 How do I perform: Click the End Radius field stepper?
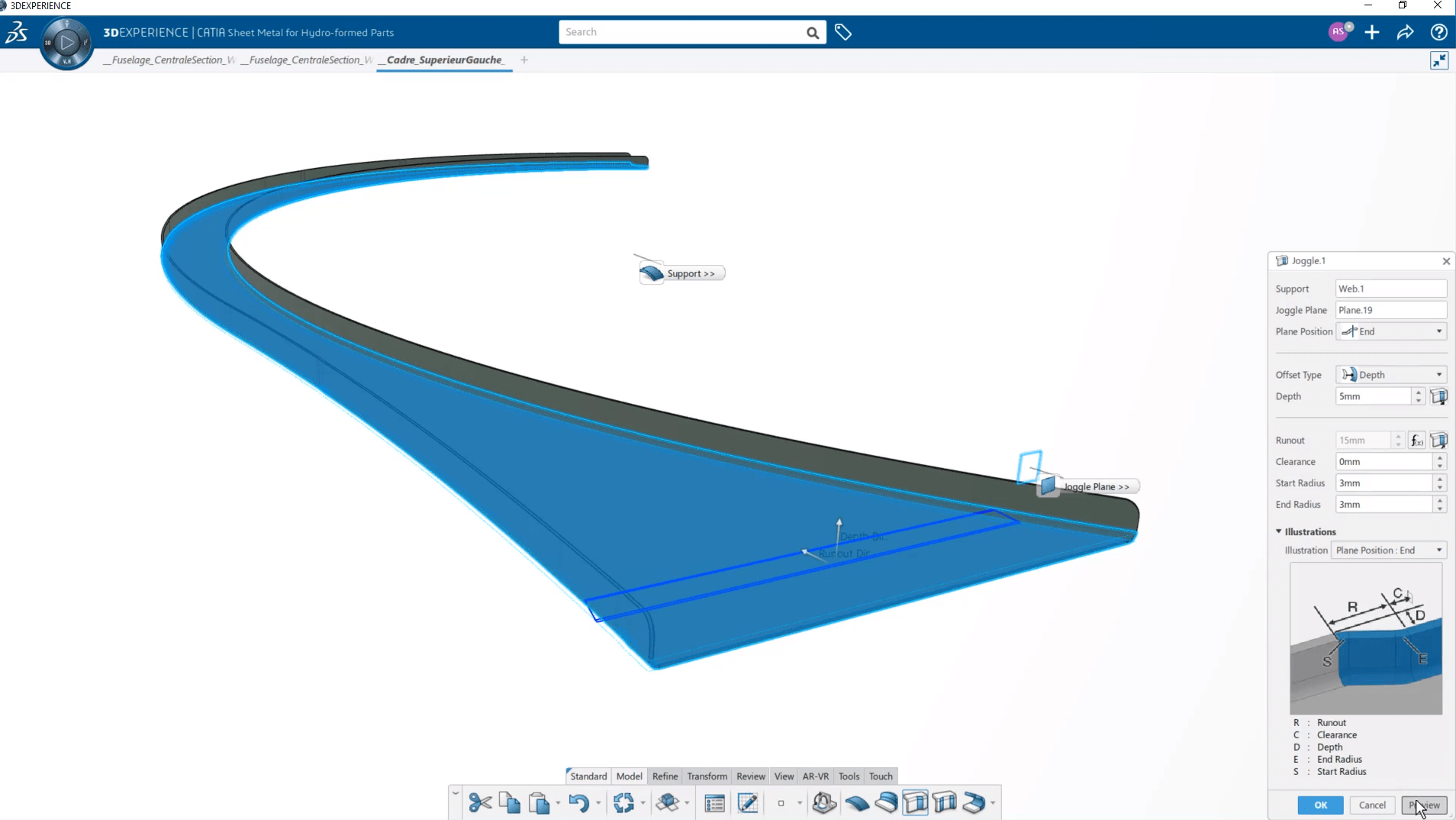[1439, 505]
